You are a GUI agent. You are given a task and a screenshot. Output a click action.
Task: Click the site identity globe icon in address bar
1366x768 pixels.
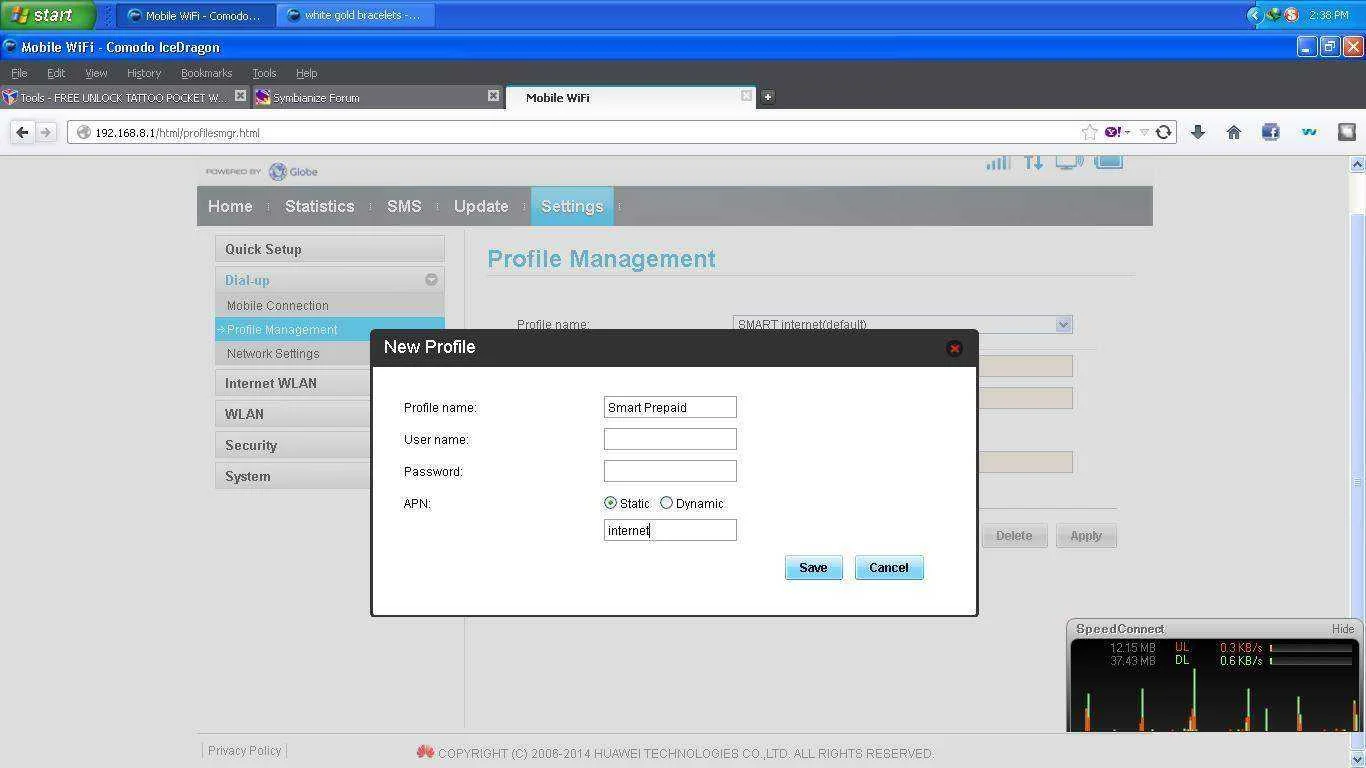click(x=84, y=132)
